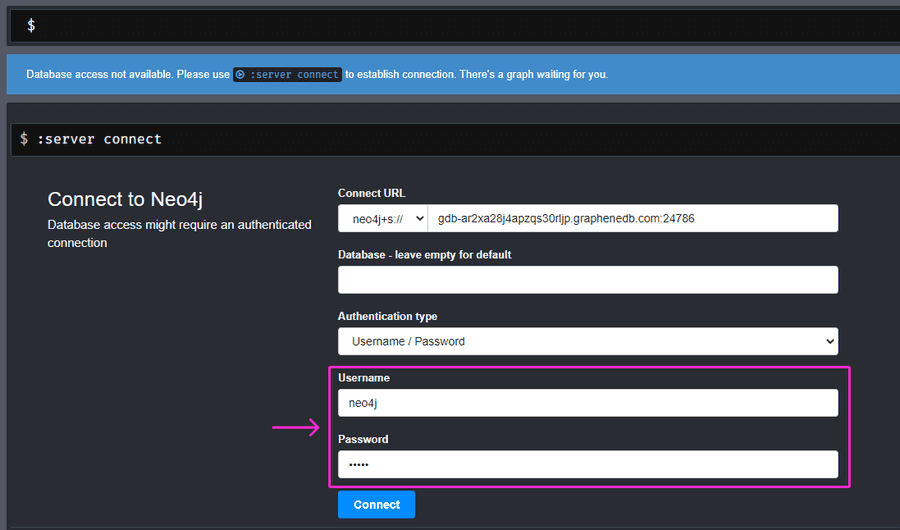Focus the Connect URL host field
The height and width of the screenshot is (530, 900).
coord(633,218)
